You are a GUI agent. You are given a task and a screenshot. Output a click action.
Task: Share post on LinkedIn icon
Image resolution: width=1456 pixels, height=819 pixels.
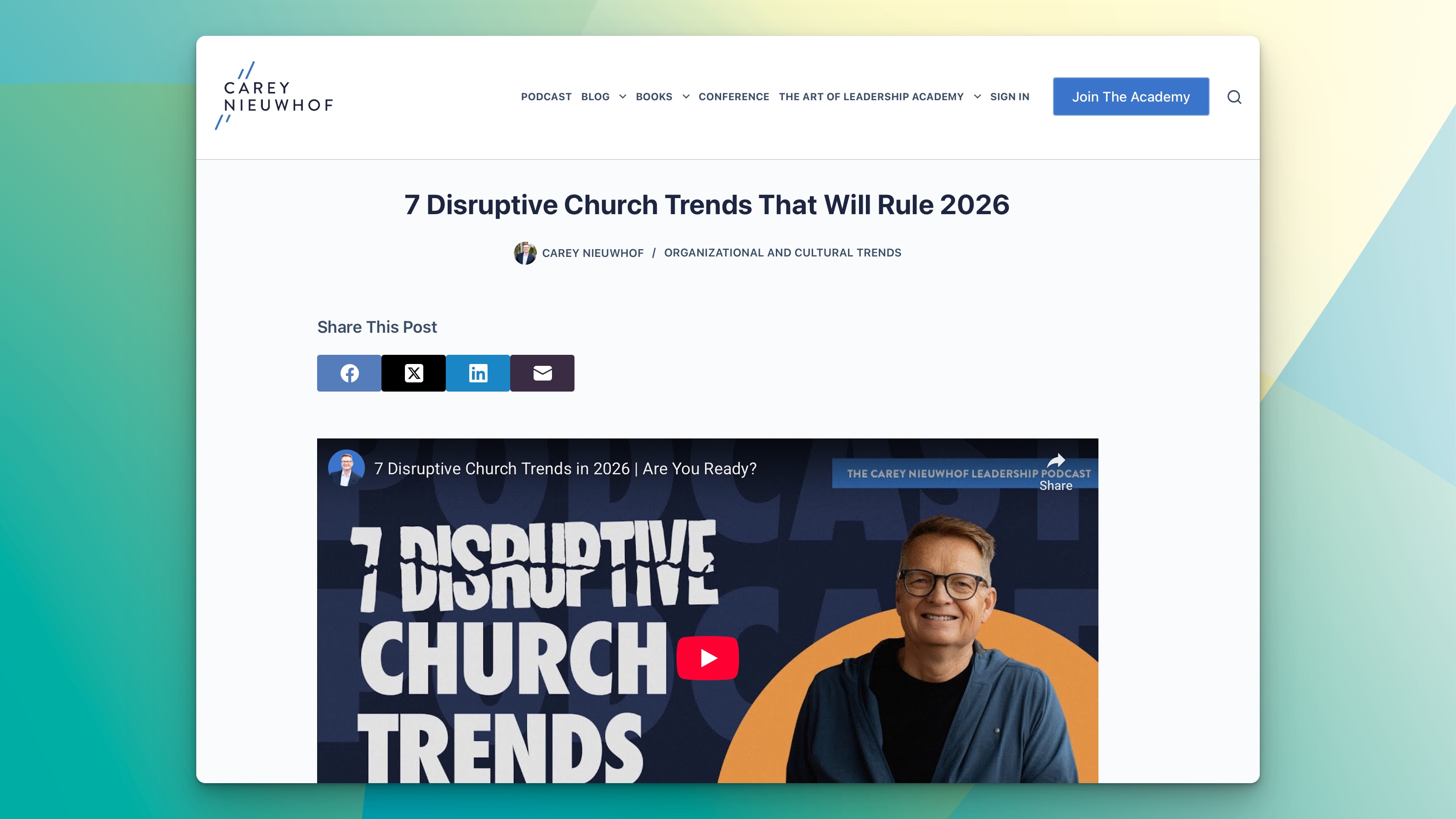pyautogui.click(x=478, y=373)
